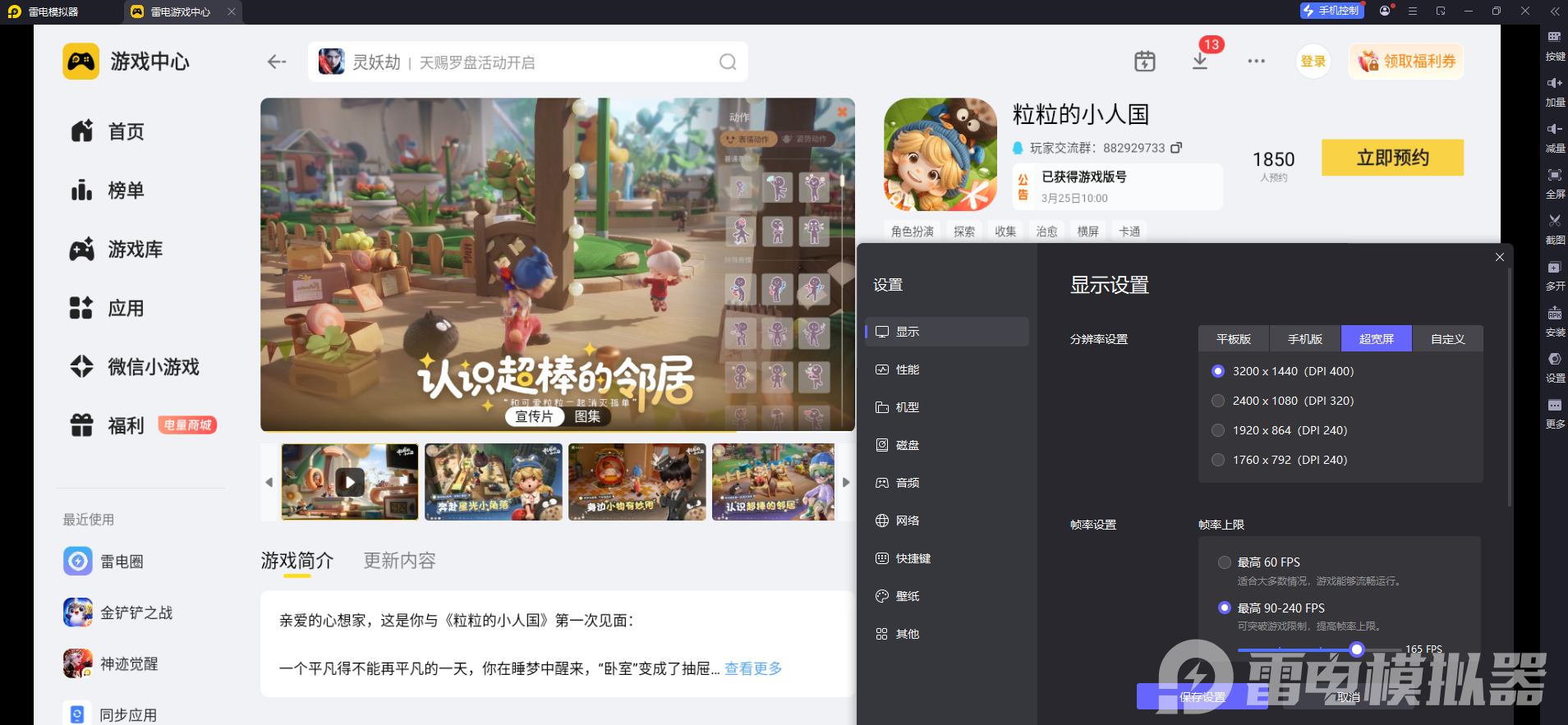The height and width of the screenshot is (725, 1568).
Task: Click the 立即预约 reserve button
Action: (1392, 158)
